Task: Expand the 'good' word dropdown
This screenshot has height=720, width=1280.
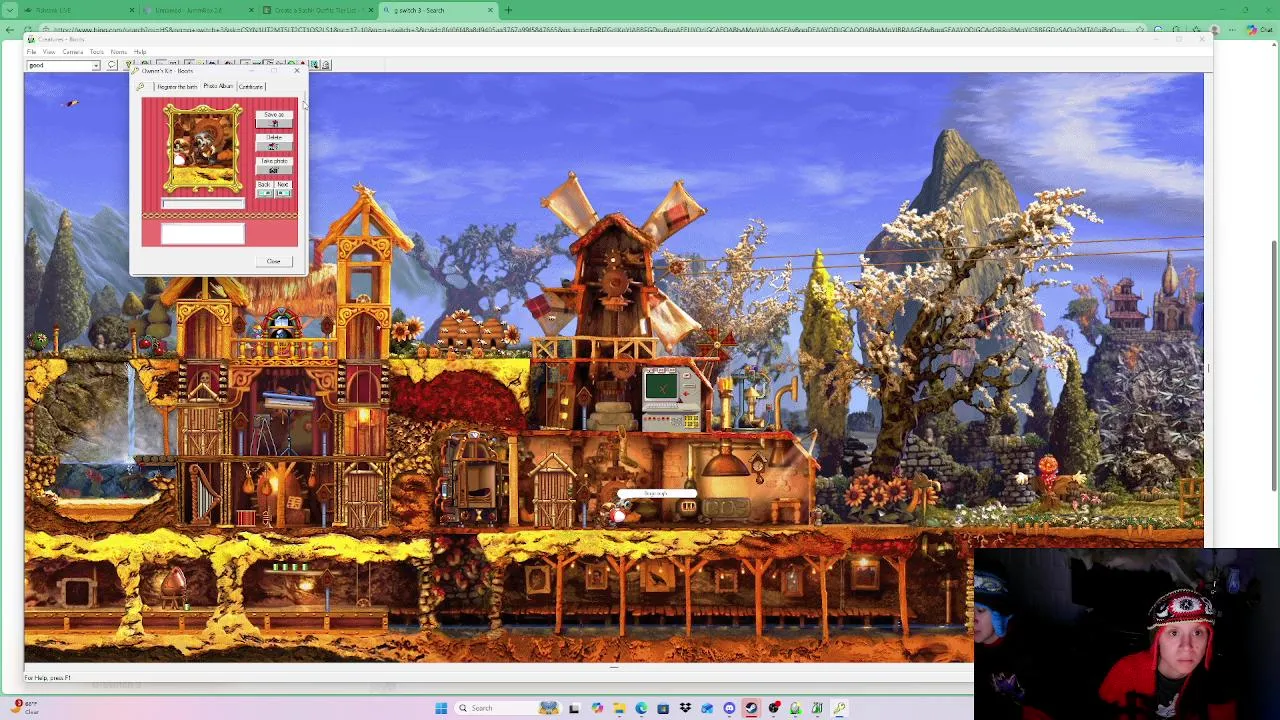Action: (96, 65)
